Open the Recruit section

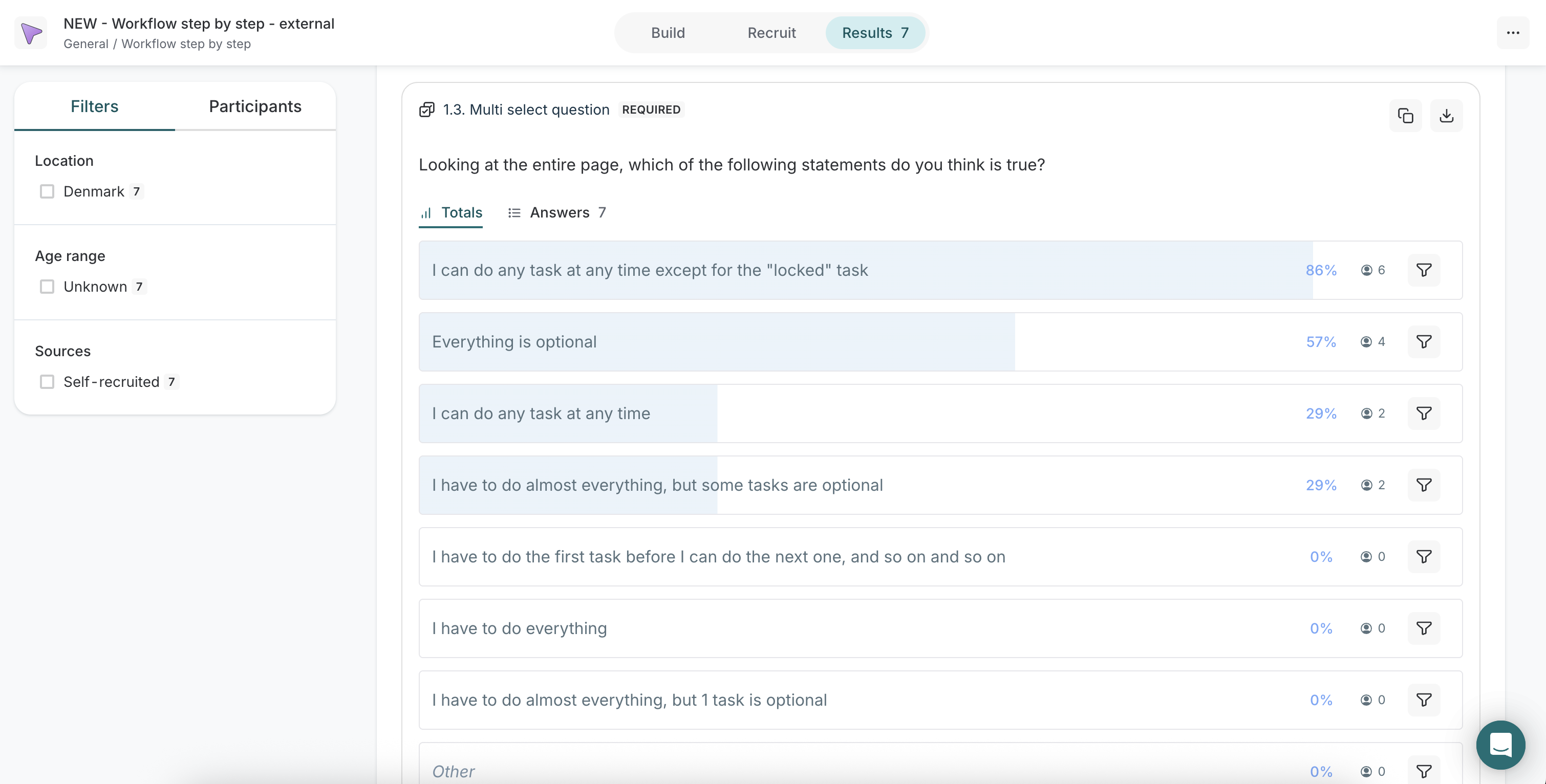pos(771,33)
